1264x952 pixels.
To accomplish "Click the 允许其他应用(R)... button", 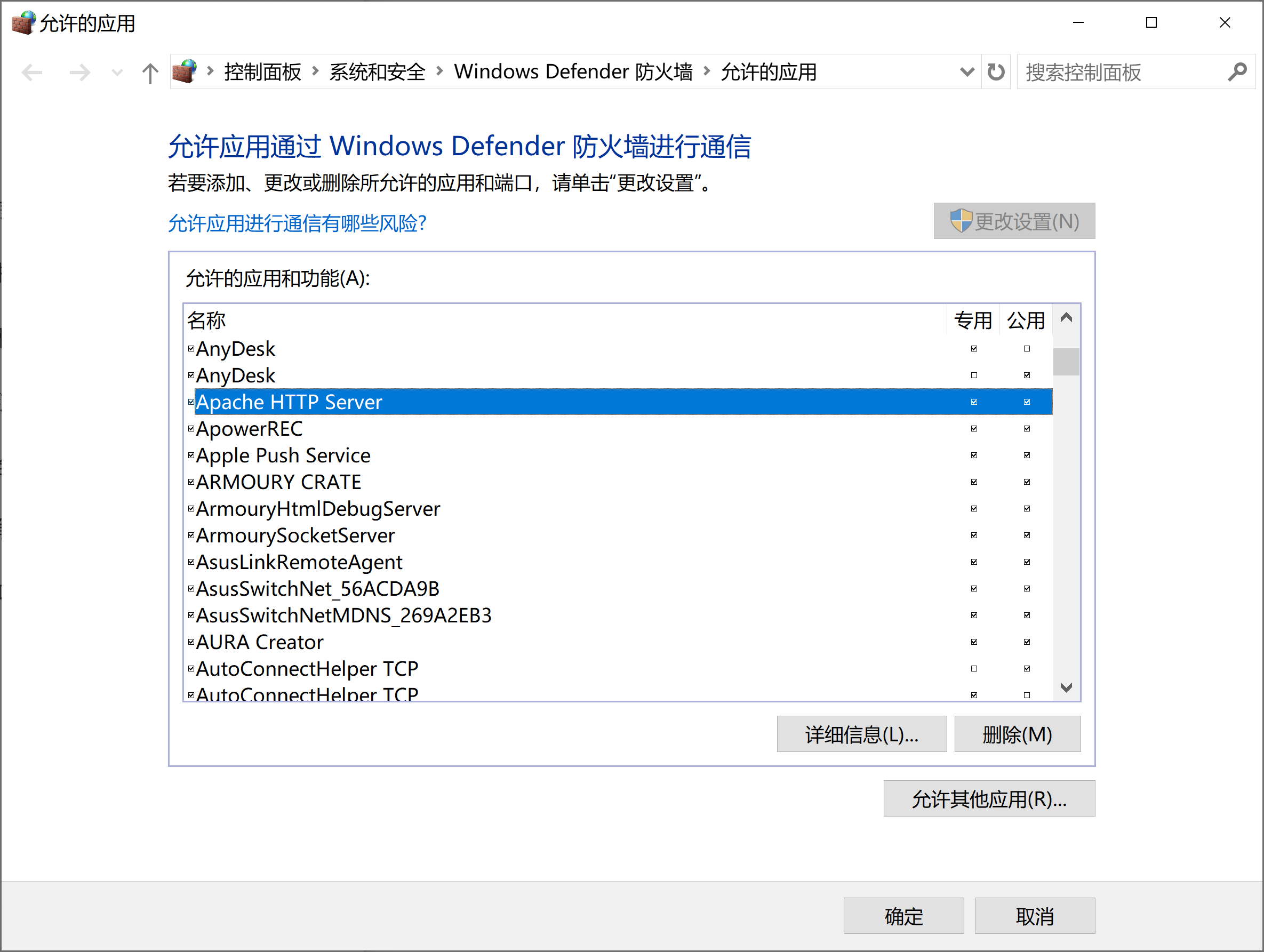I will 989,798.
